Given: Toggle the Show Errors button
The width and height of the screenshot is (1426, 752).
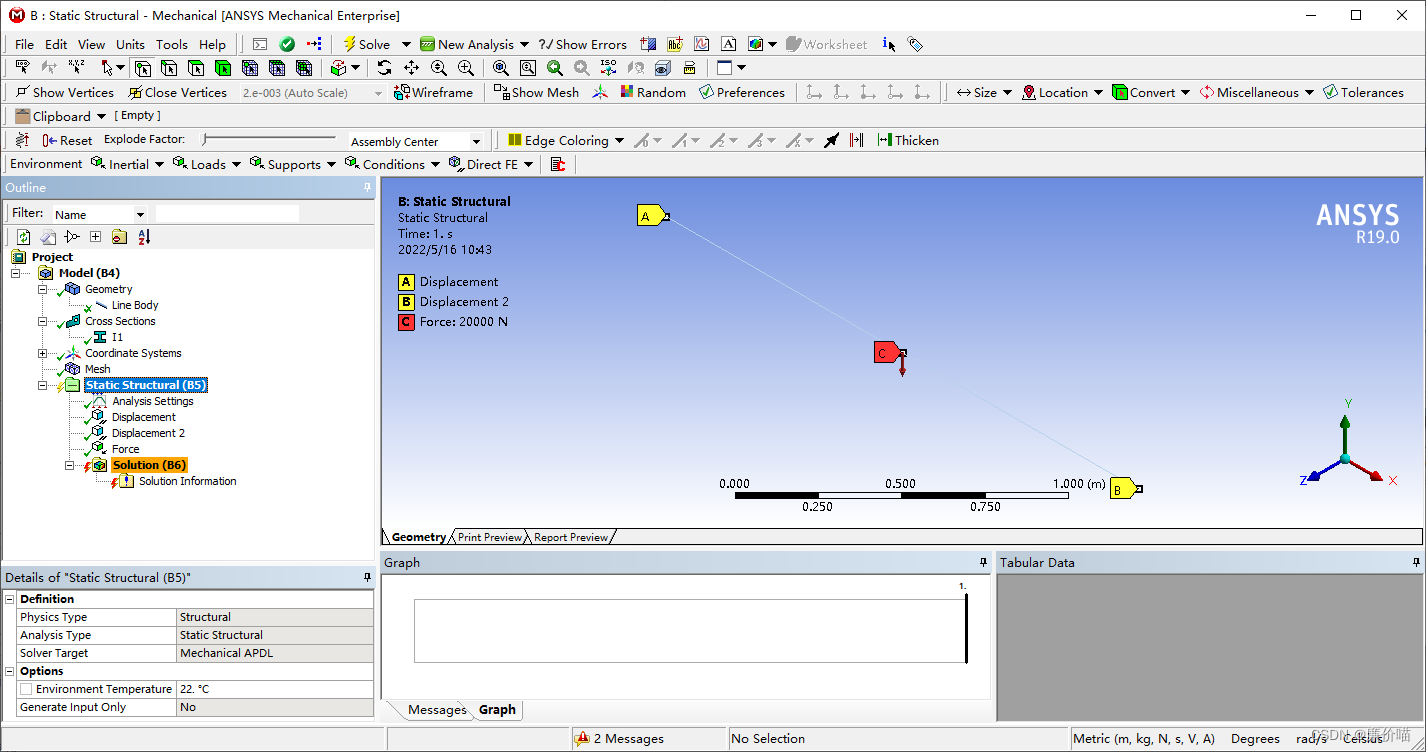Looking at the screenshot, I should pos(583,44).
